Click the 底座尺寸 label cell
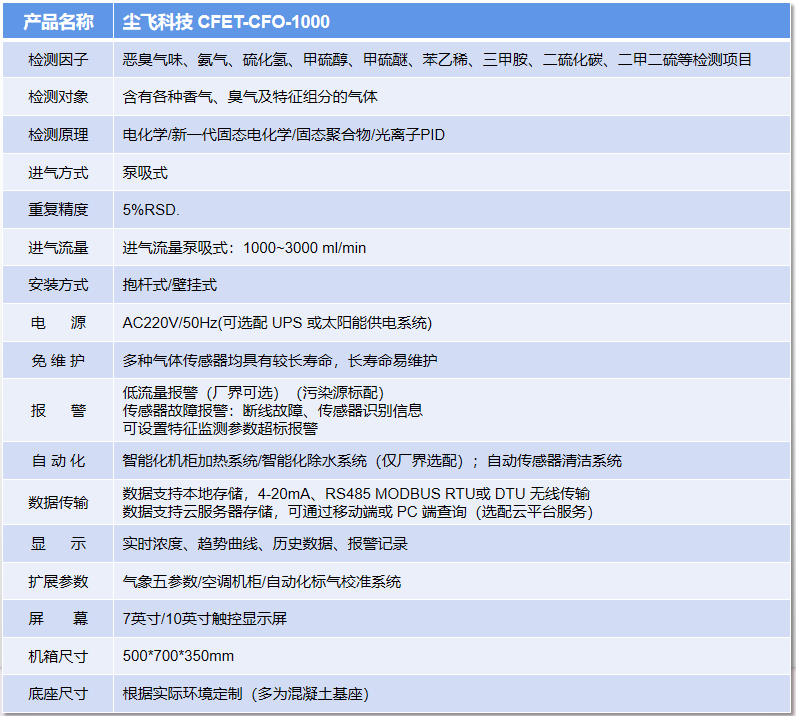The image size is (796, 716). pos(58,694)
